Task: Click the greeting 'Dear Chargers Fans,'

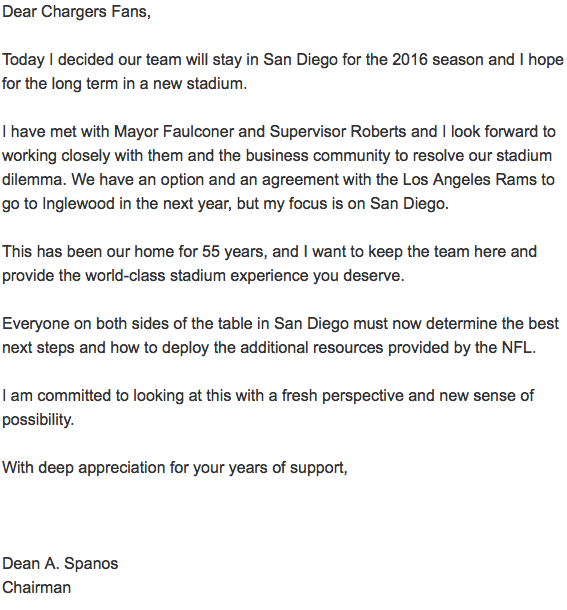Action: click(76, 12)
